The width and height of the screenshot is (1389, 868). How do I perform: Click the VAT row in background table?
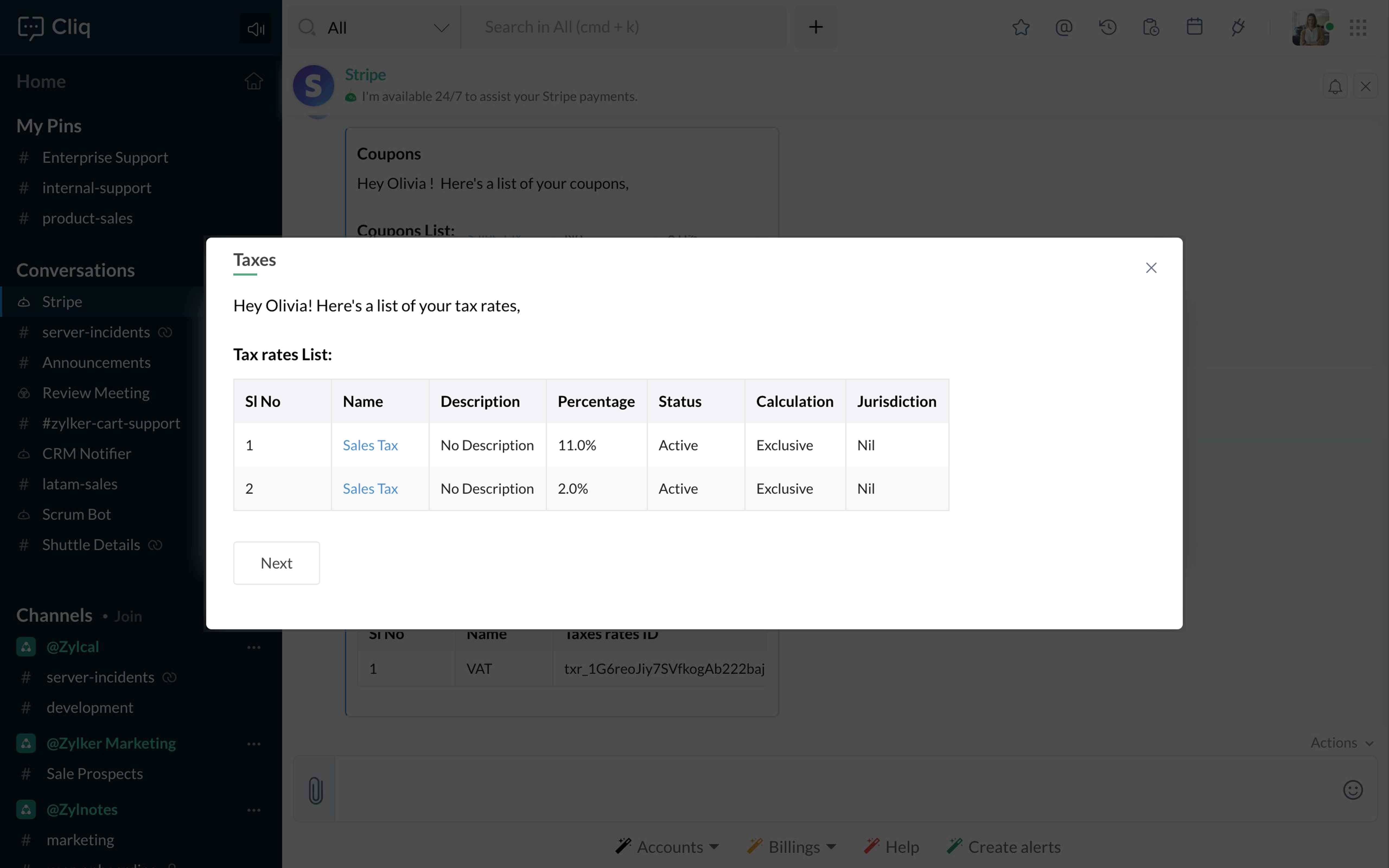[x=561, y=669]
